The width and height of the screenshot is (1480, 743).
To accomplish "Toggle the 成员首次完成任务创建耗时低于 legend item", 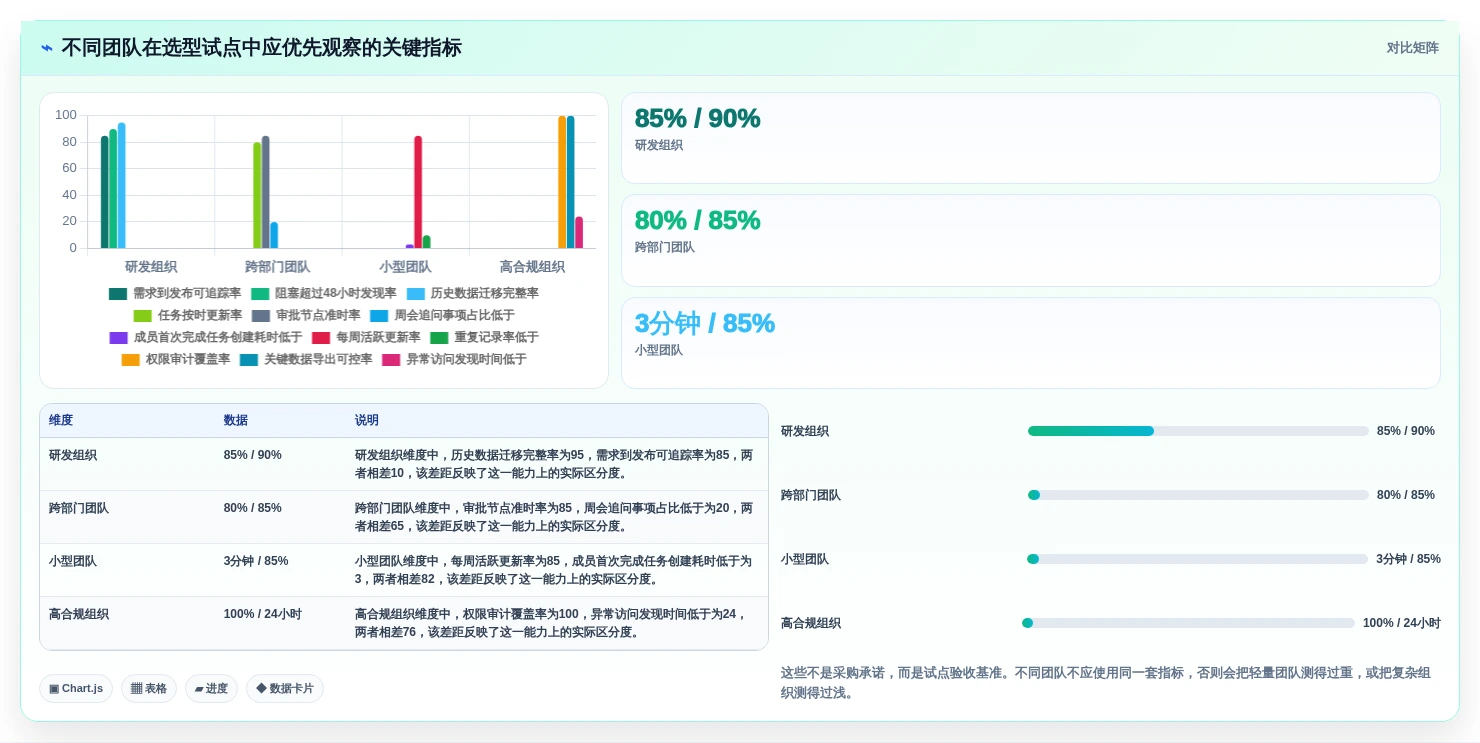I will 205,337.
